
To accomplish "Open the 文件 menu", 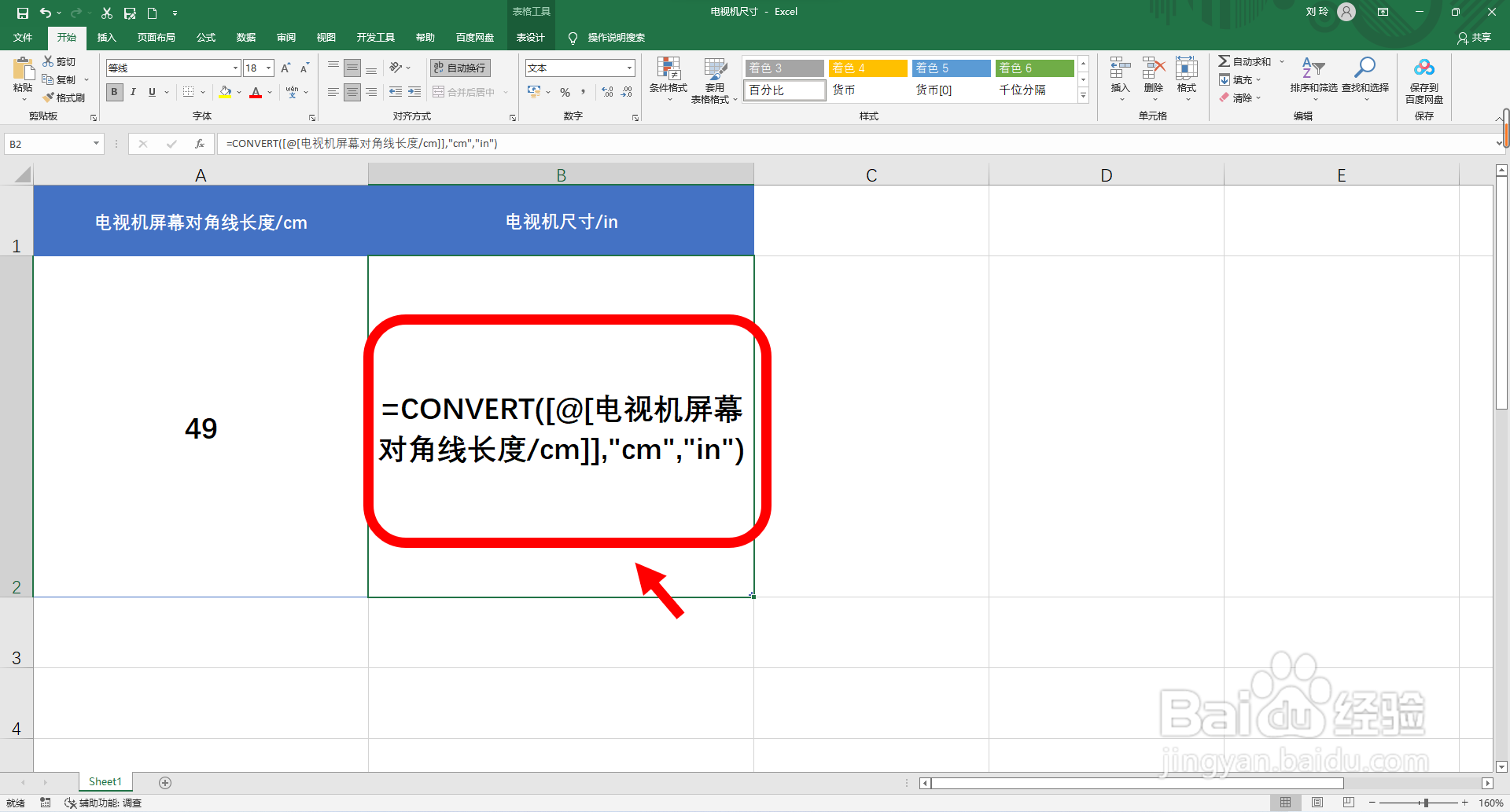I will click(23, 38).
